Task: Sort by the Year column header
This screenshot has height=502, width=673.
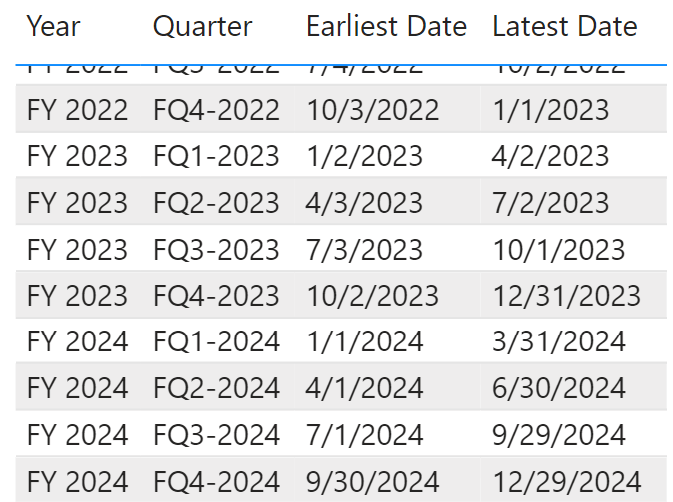Action: pos(53,27)
